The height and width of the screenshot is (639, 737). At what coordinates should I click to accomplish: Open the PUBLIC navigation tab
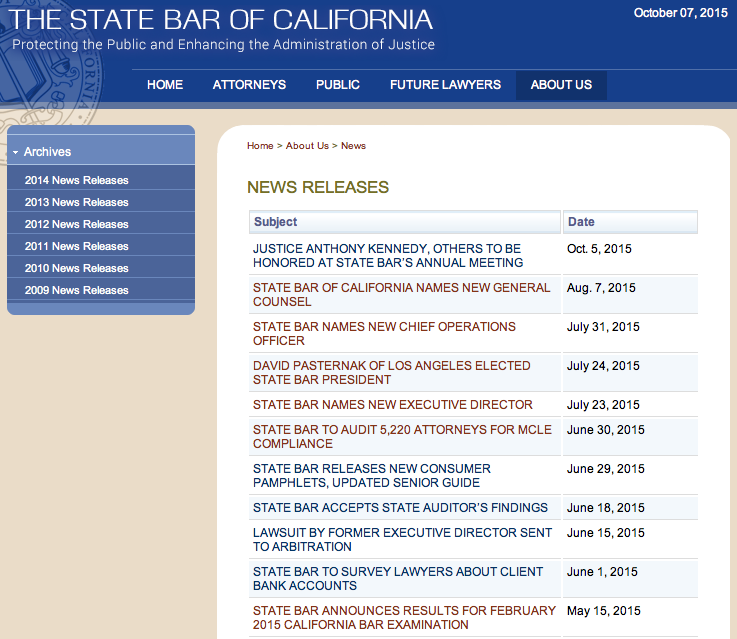337,85
